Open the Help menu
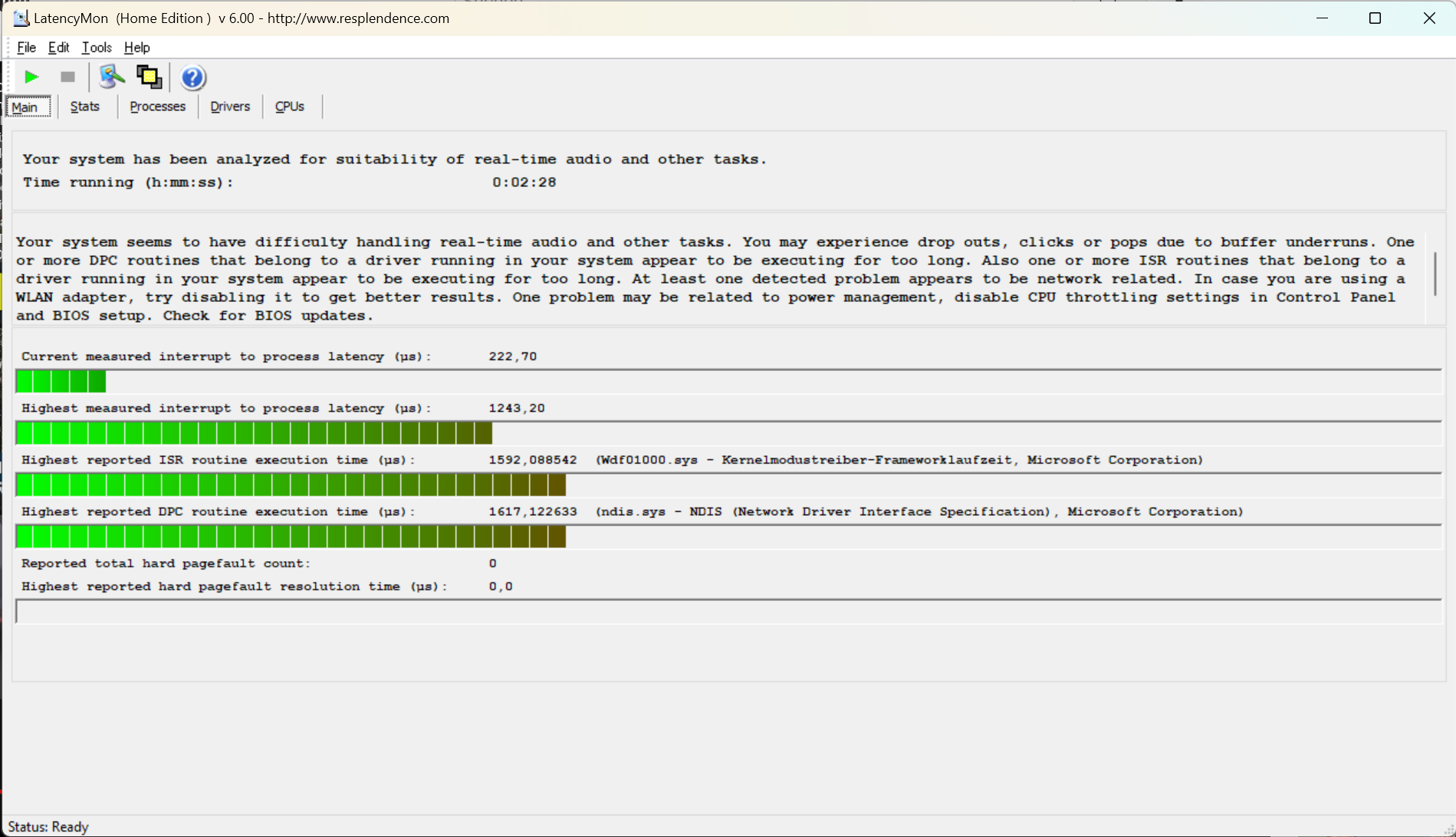The height and width of the screenshot is (837, 1456). pyautogui.click(x=136, y=48)
